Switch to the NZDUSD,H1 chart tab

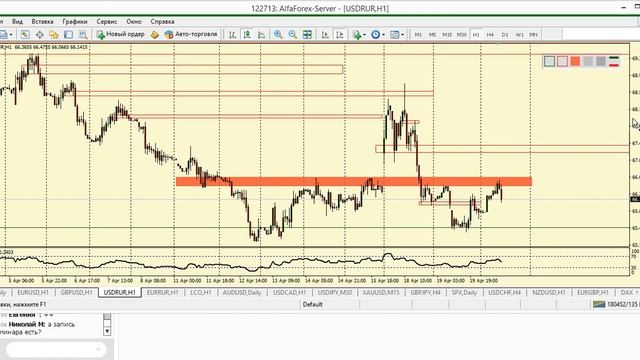549,293
